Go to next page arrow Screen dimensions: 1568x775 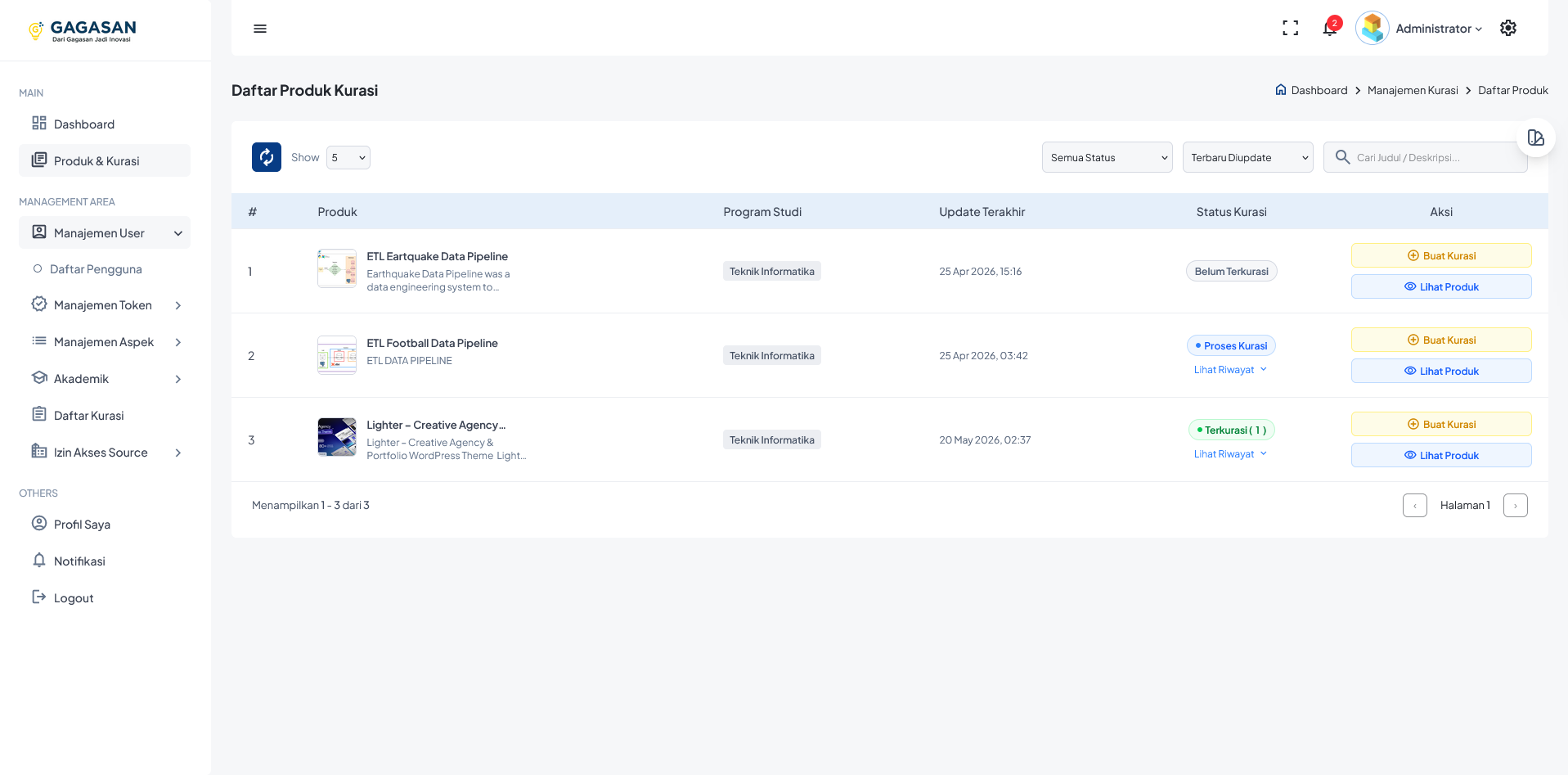point(1516,506)
